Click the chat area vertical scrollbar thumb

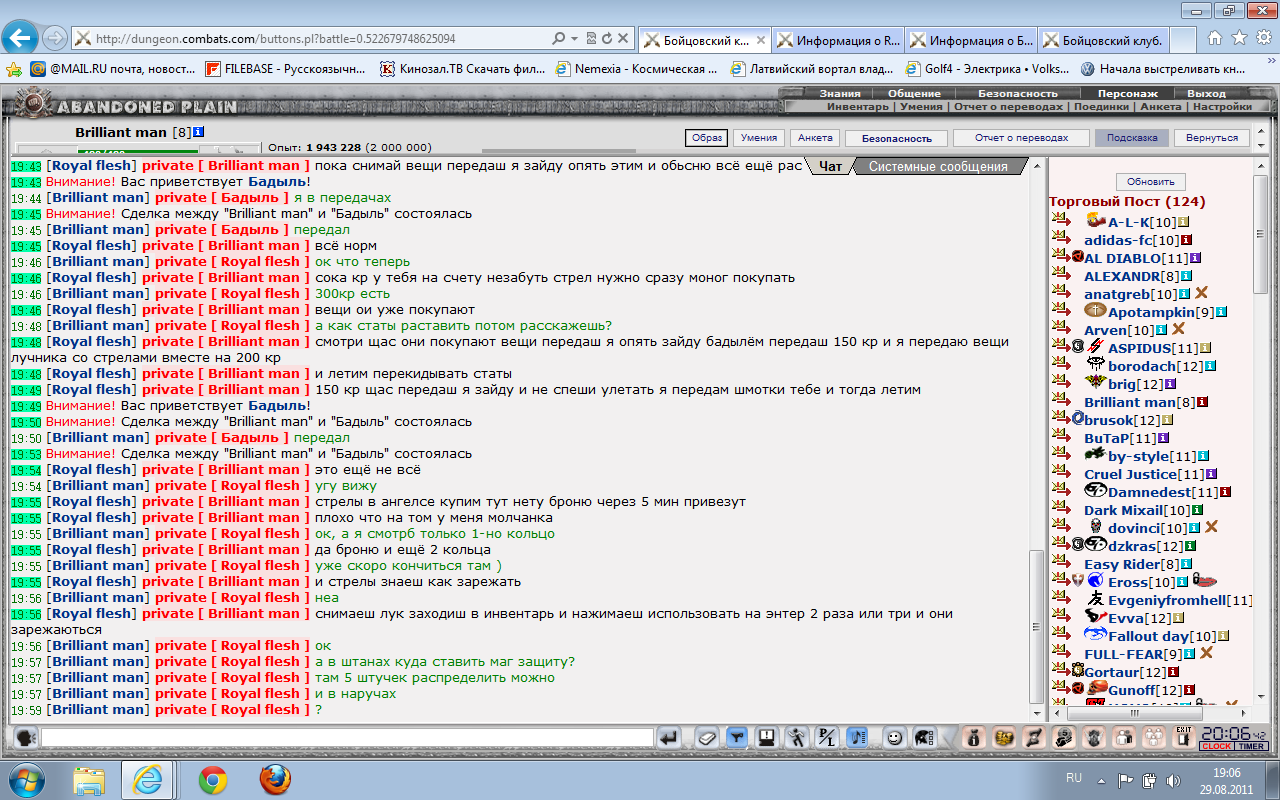coord(1036,628)
